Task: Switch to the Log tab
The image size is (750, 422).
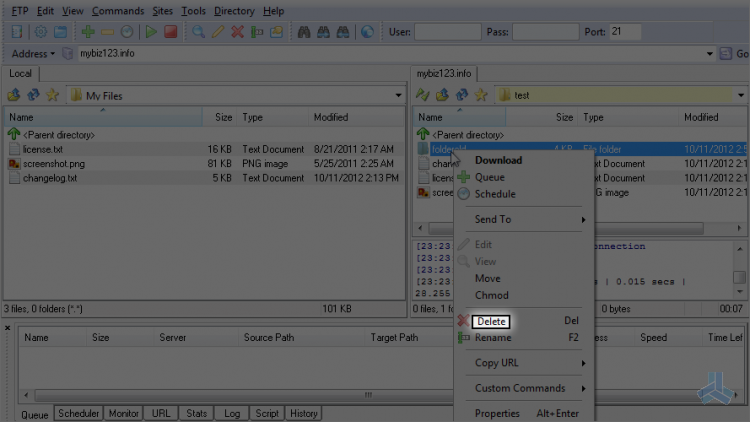Action: pyautogui.click(x=232, y=413)
